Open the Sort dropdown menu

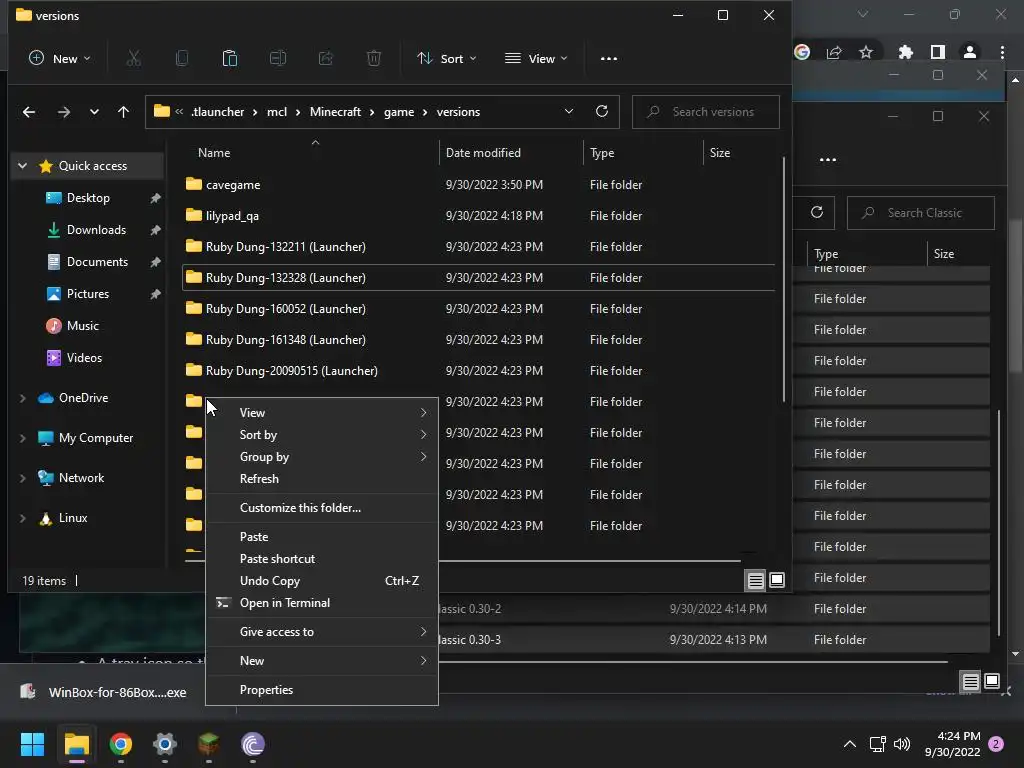(447, 58)
